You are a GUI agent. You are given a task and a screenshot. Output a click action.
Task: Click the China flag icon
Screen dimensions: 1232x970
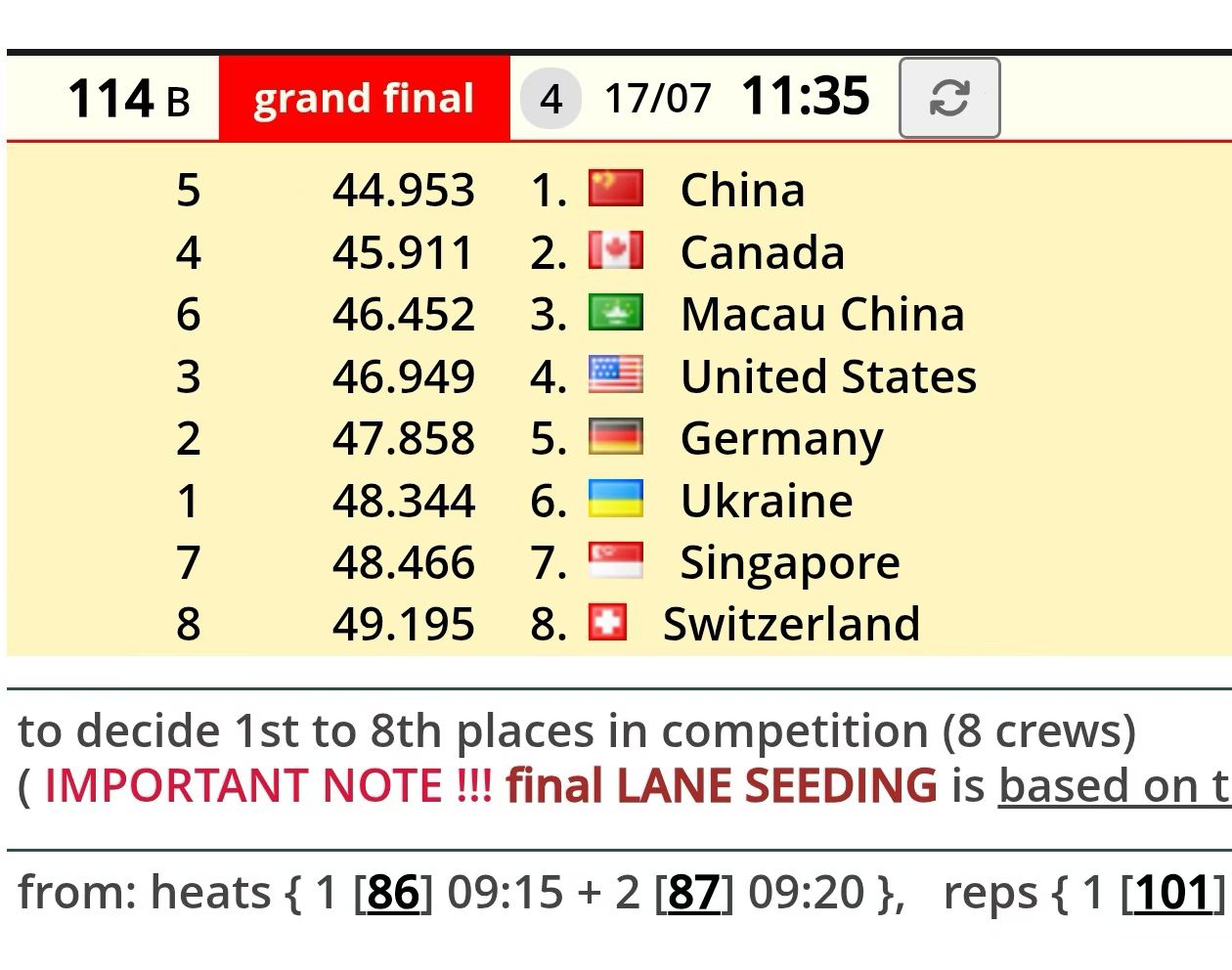point(616,189)
